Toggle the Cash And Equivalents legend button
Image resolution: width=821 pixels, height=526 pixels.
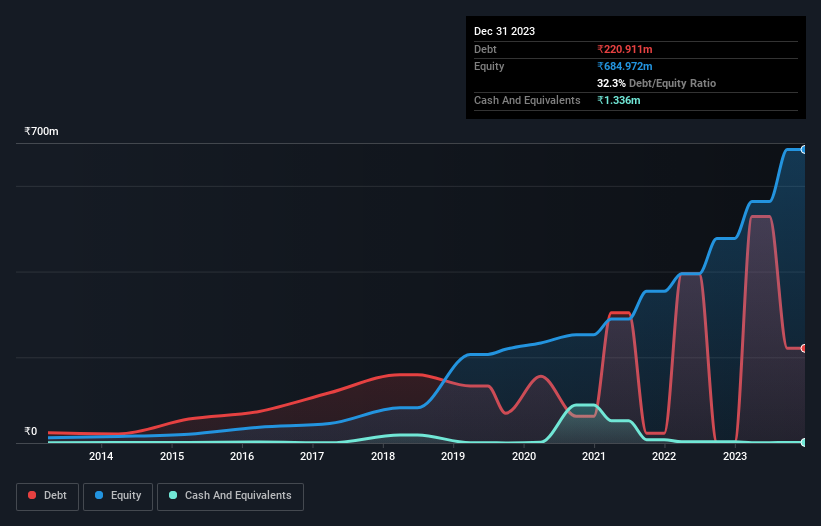point(230,496)
